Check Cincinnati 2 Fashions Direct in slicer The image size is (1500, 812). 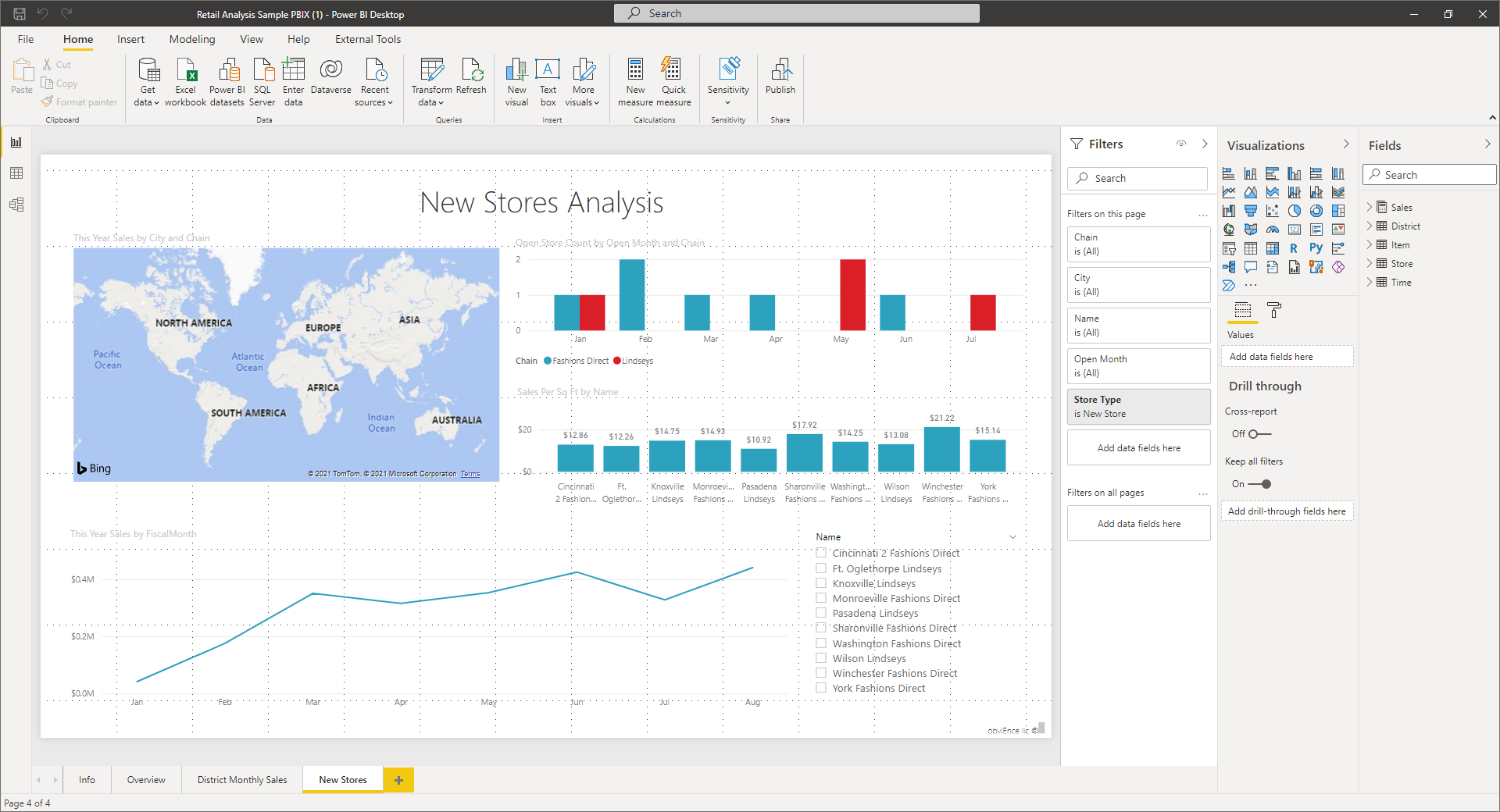point(821,553)
